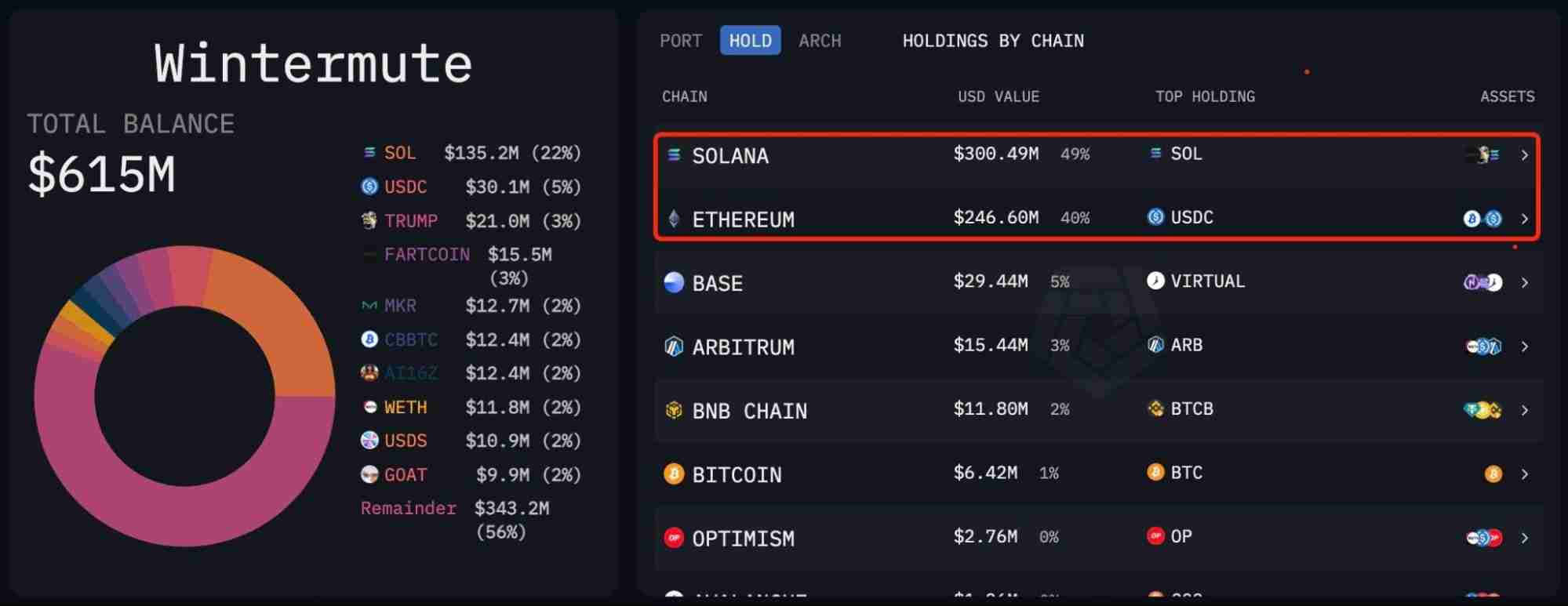
Task: Expand the Bitcoin row chevron
Action: pyautogui.click(x=1524, y=474)
